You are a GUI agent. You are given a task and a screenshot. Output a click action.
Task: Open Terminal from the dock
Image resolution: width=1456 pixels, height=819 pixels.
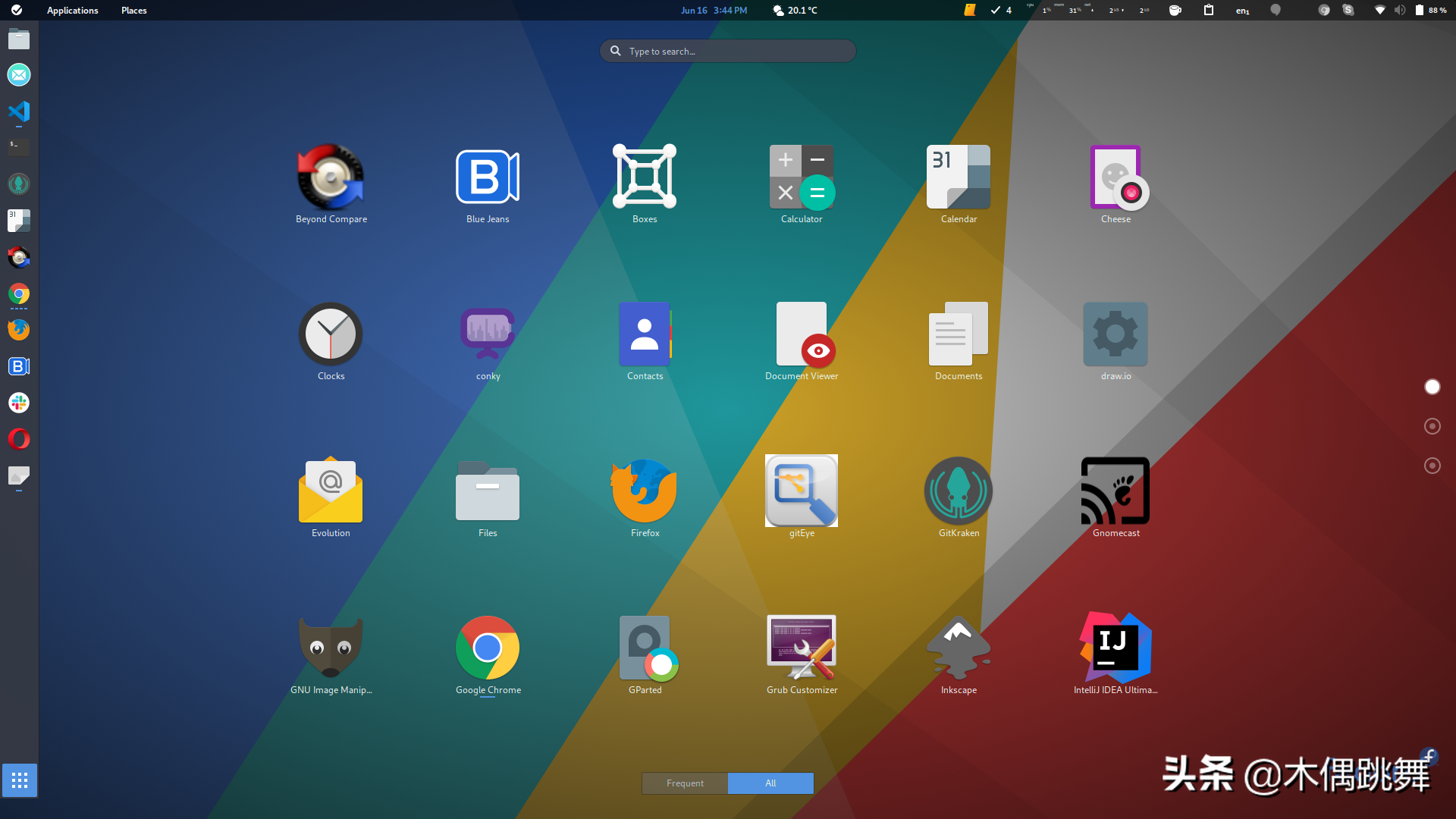click(19, 147)
